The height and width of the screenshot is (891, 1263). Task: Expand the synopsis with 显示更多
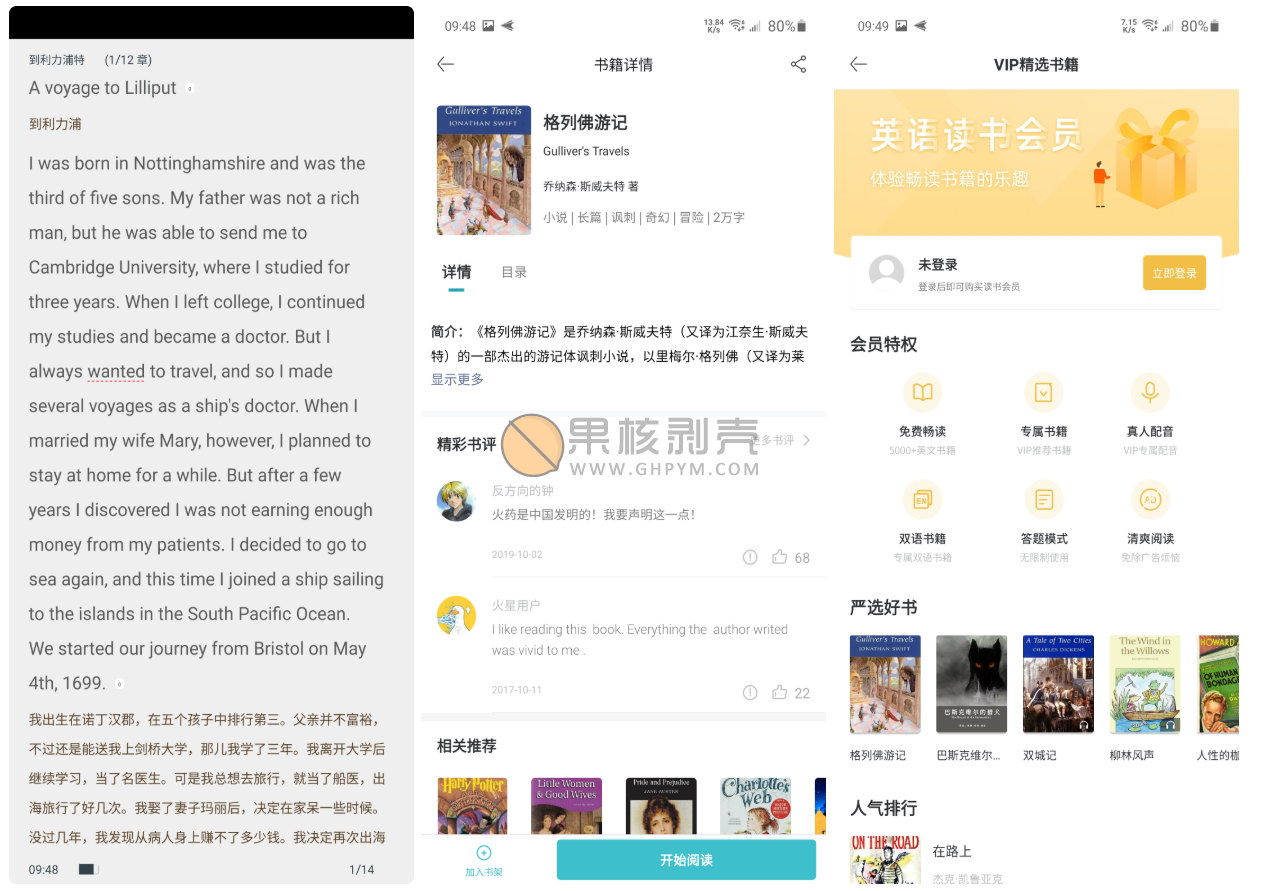pyautogui.click(x=457, y=379)
